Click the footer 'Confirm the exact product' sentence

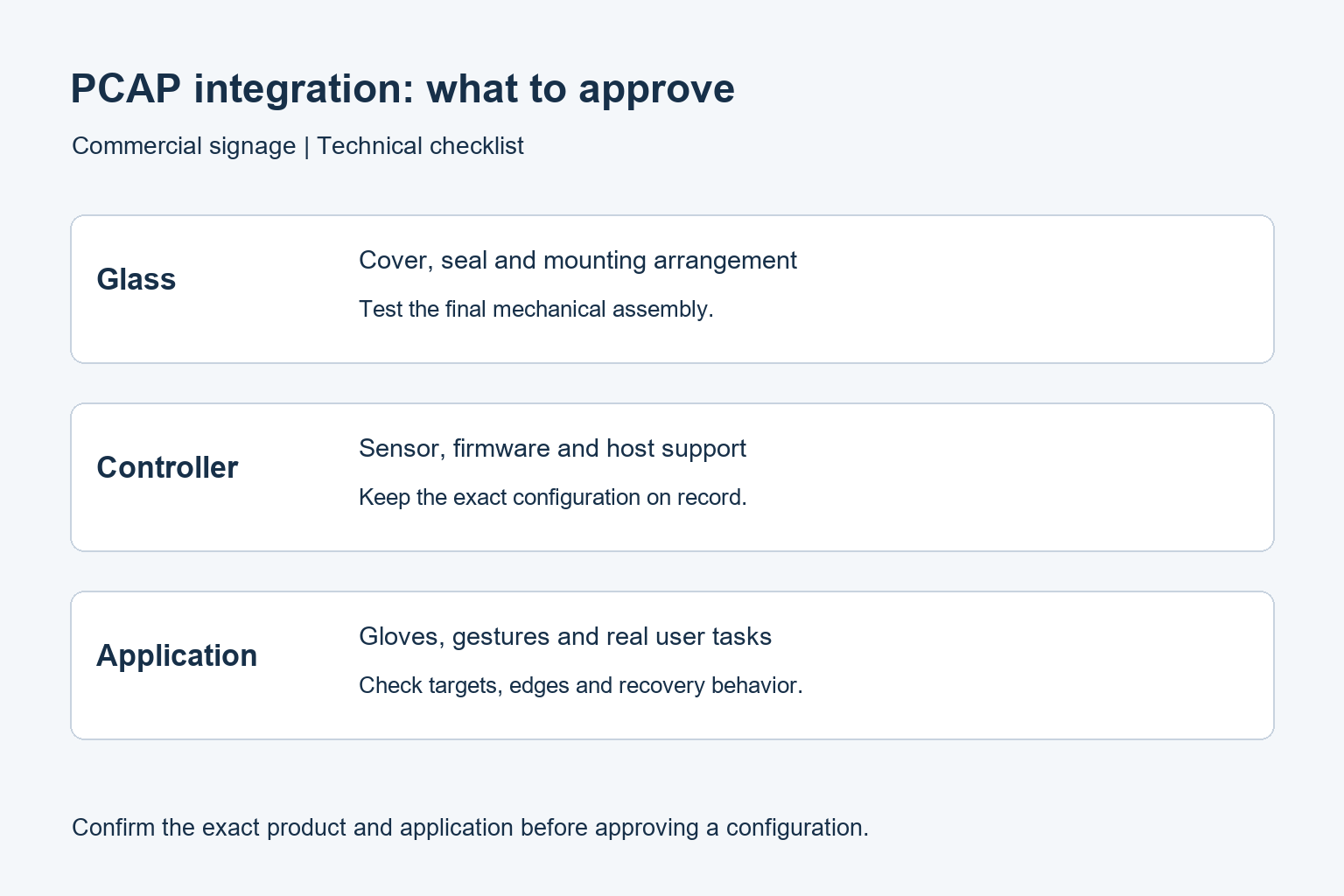click(x=470, y=828)
